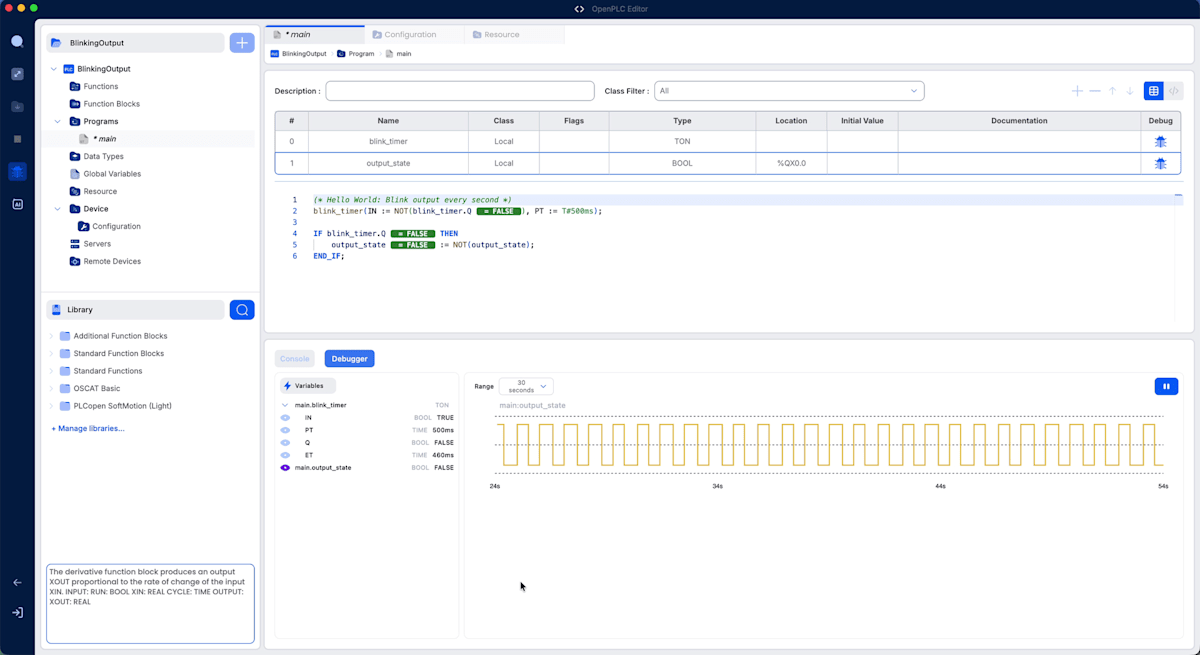Click the back arrow sidebar icon

click(x=17, y=582)
